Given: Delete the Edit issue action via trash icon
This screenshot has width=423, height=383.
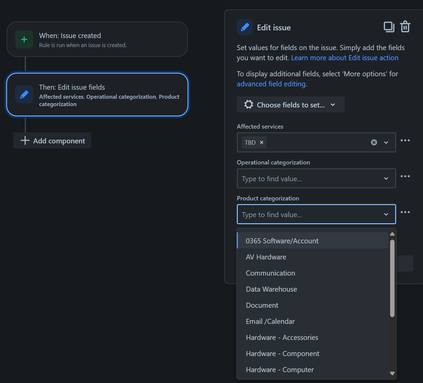Looking at the screenshot, I should (405, 27).
